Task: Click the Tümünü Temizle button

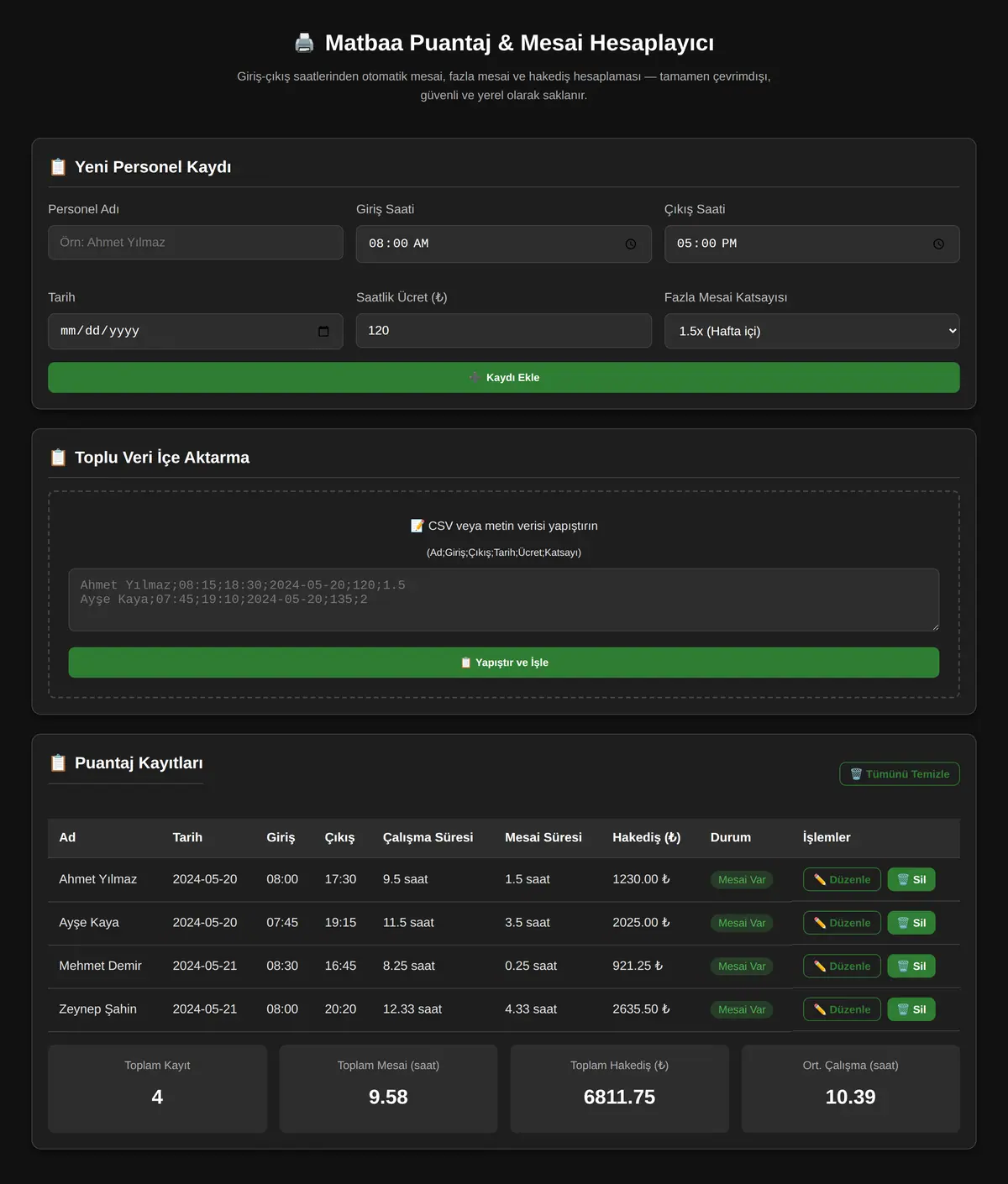Action: 900,774
